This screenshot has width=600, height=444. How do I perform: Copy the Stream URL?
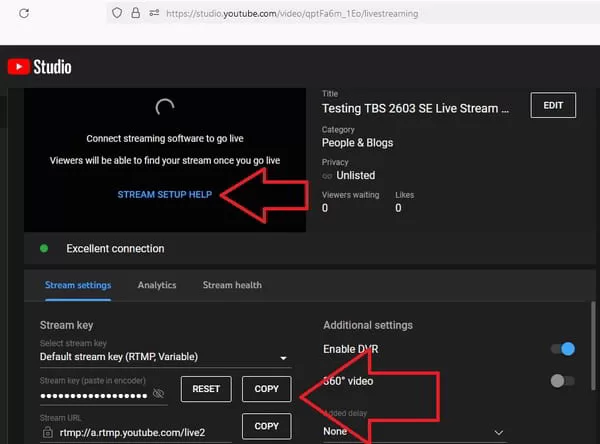tap(267, 426)
